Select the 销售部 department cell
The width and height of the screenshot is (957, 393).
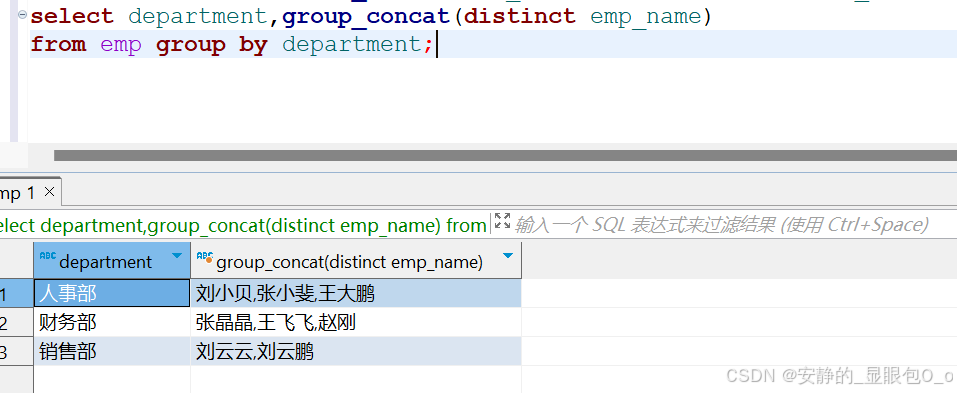tap(112, 351)
